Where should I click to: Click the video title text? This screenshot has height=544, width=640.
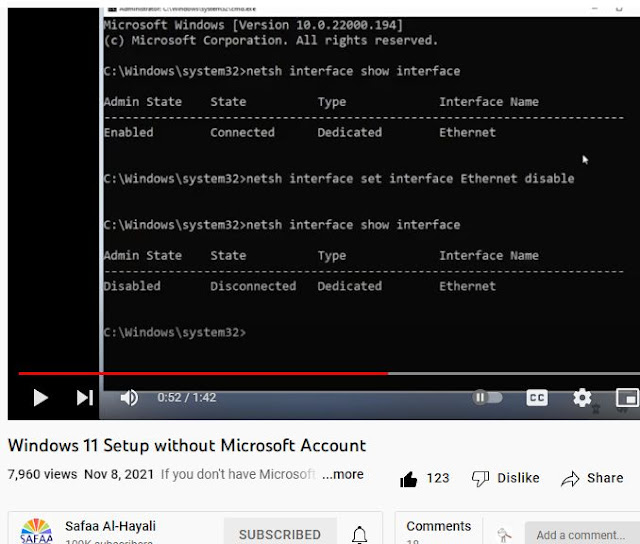tap(187, 445)
